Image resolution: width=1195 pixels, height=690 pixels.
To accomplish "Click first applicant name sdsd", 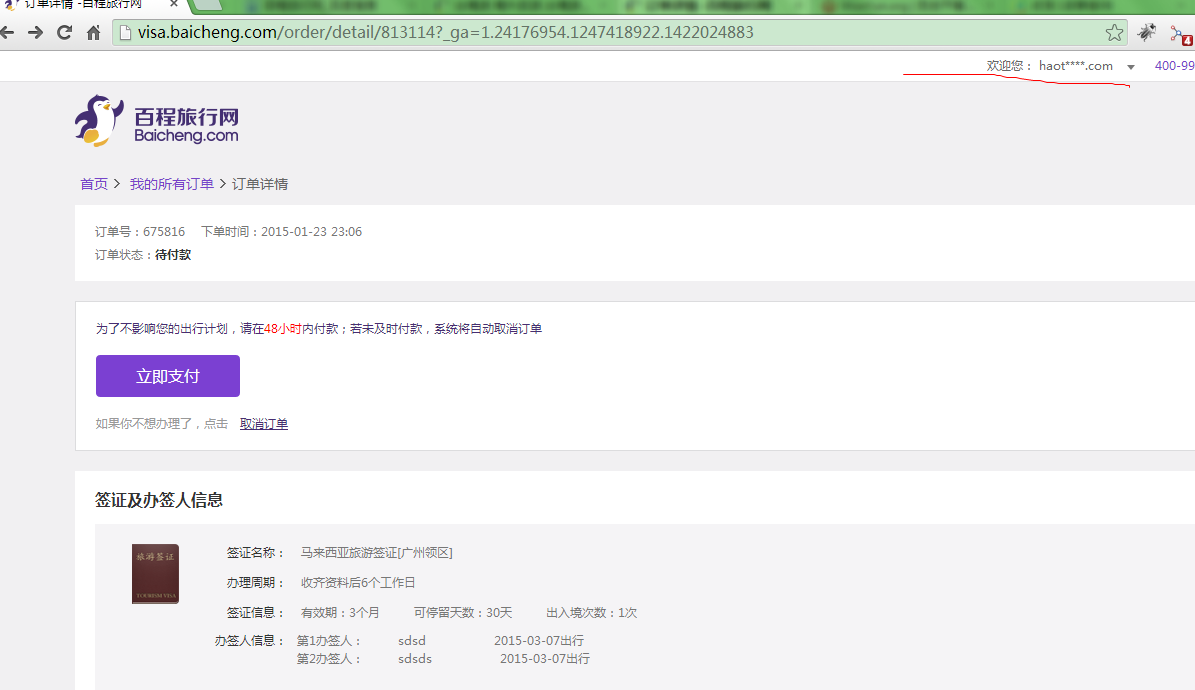I will (x=412, y=641).
